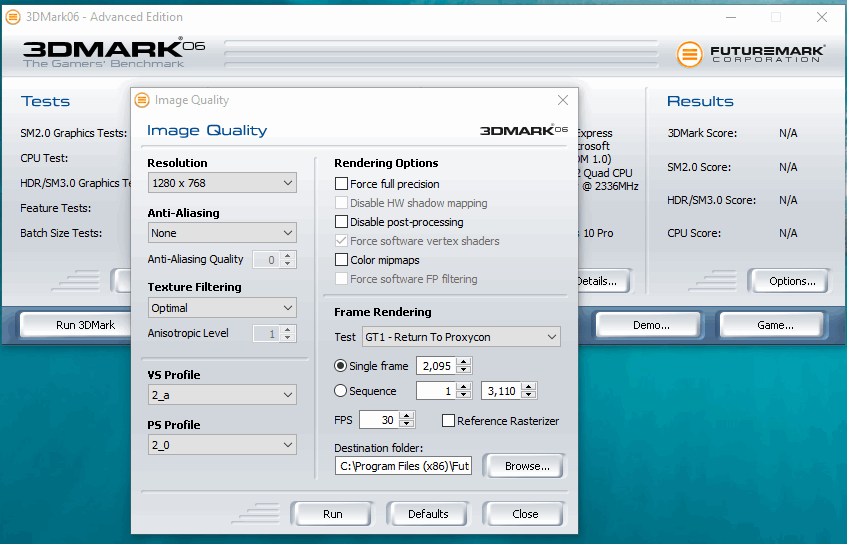Image resolution: width=847 pixels, height=544 pixels.
Task: Increase Single frame number with up arrow
Action: click(x=463, y=361)
